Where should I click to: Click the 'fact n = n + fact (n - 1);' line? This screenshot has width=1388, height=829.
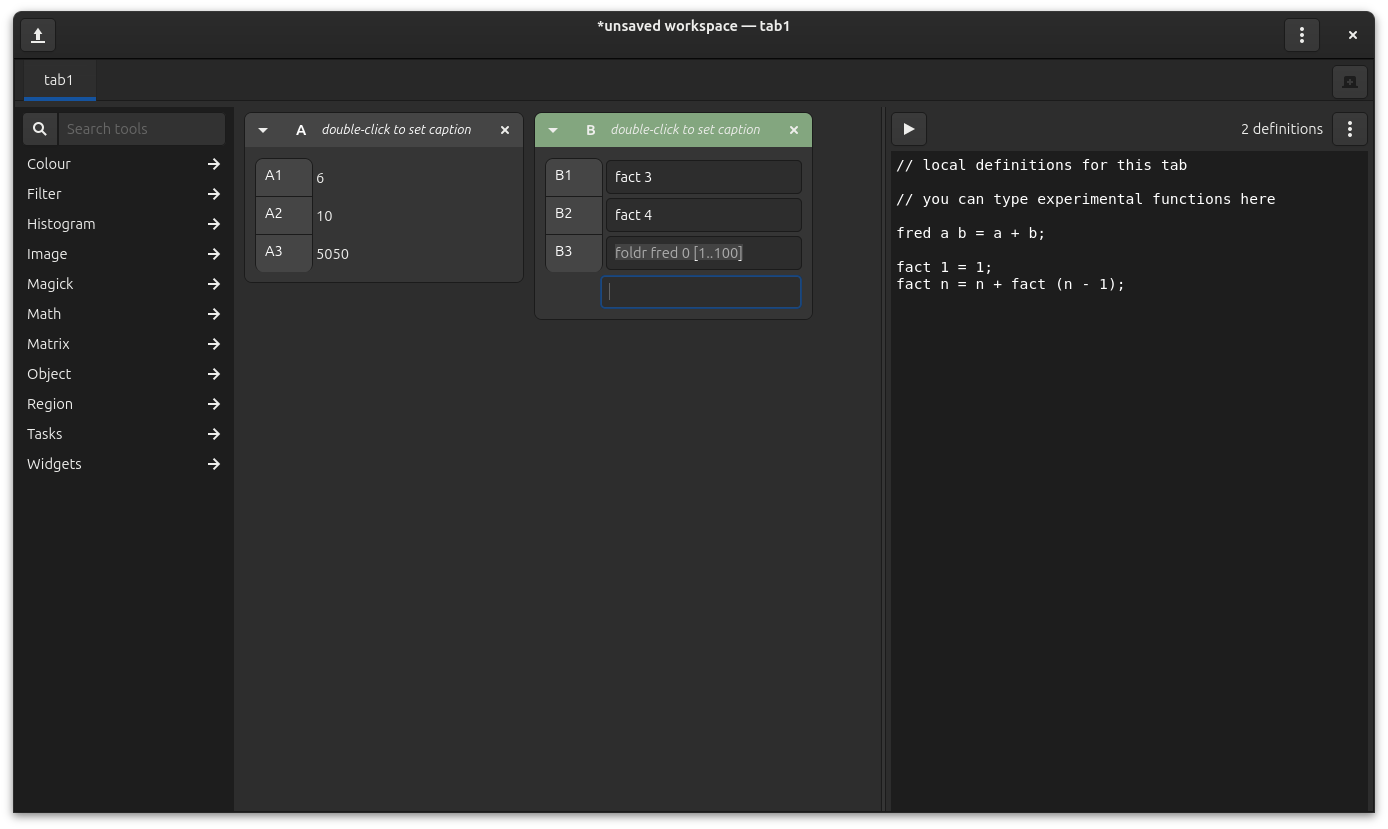(1010, 284)
